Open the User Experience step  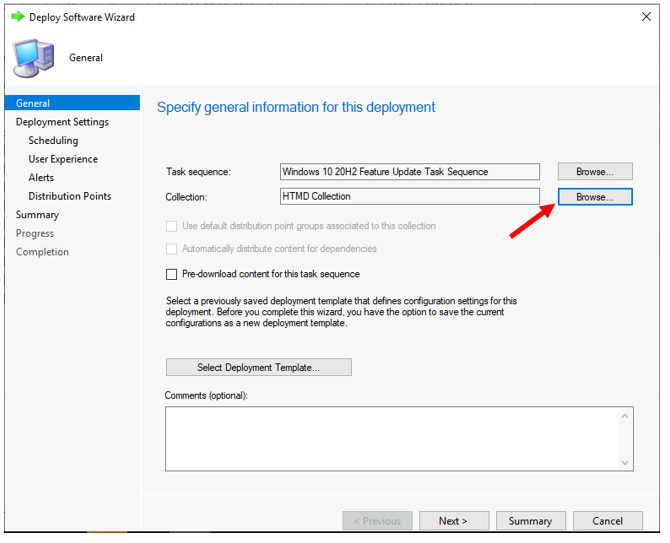tap(63, 159)
